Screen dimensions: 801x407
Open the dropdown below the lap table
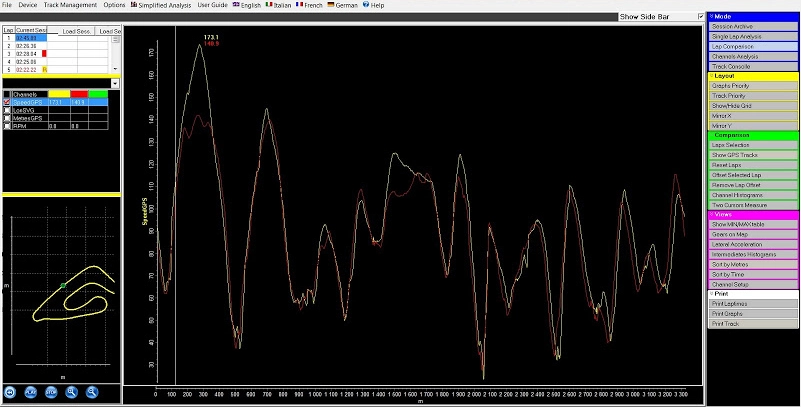coord(115,84)
